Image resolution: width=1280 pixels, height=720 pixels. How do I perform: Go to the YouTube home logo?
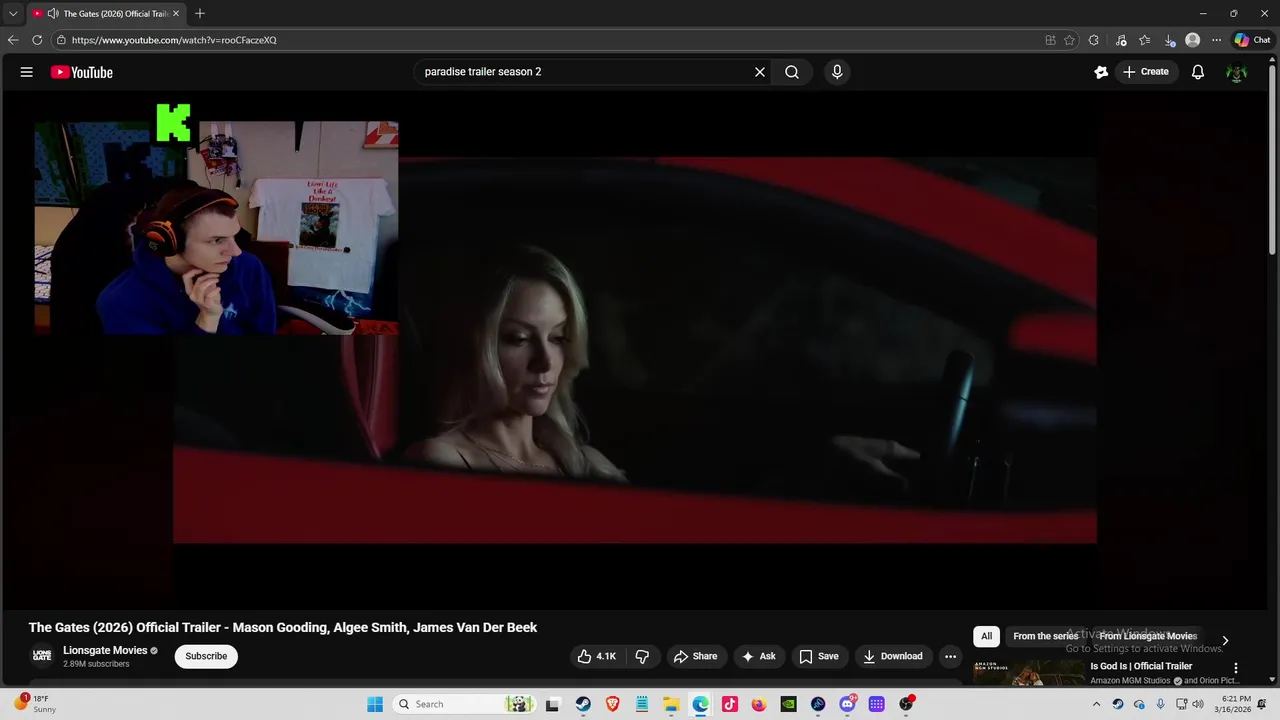click(x=81, y=72)
